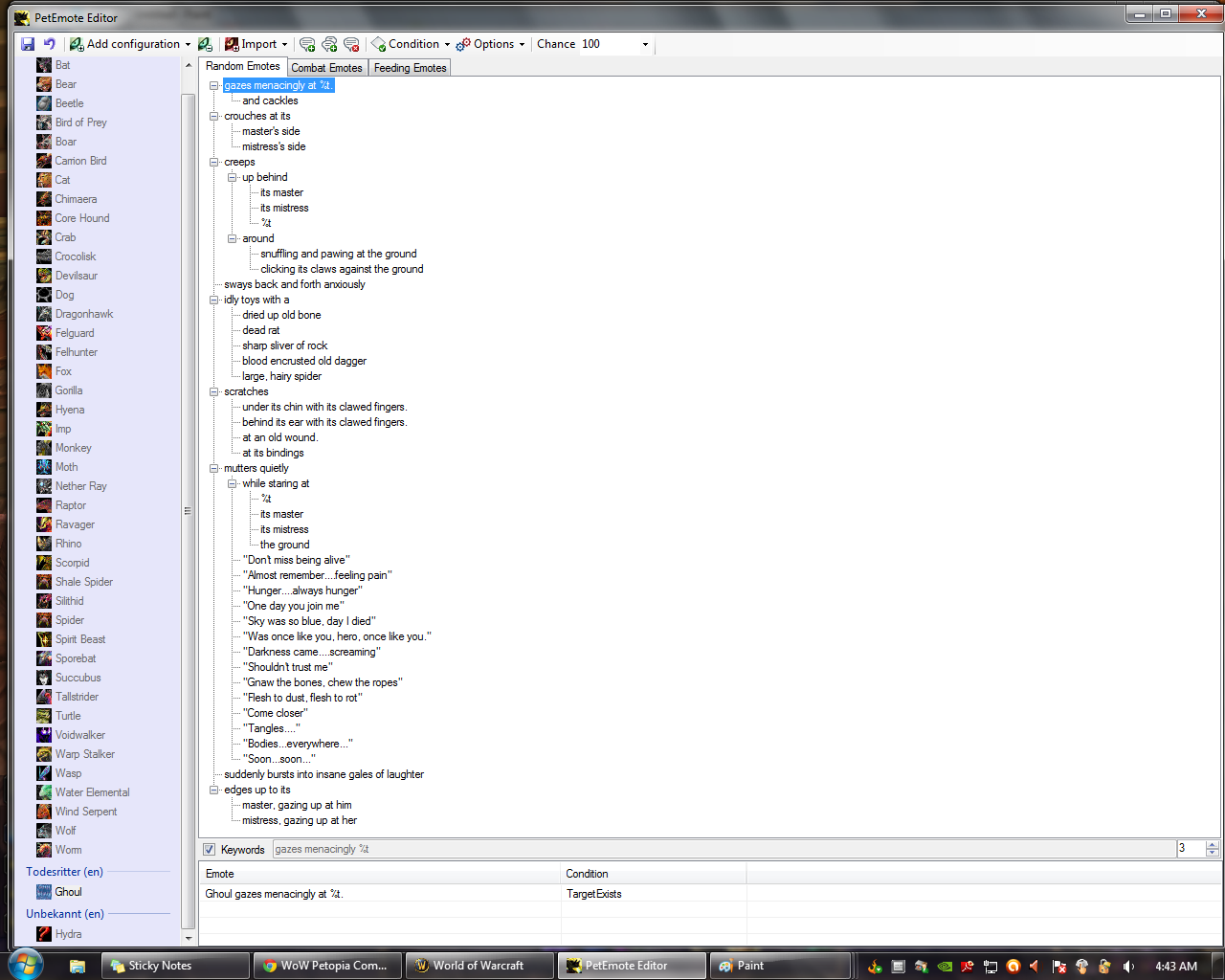The width and height of the screenshot is (1225, 980).
Task: Select the Felguard pet icon
Action: click(44, 333)
